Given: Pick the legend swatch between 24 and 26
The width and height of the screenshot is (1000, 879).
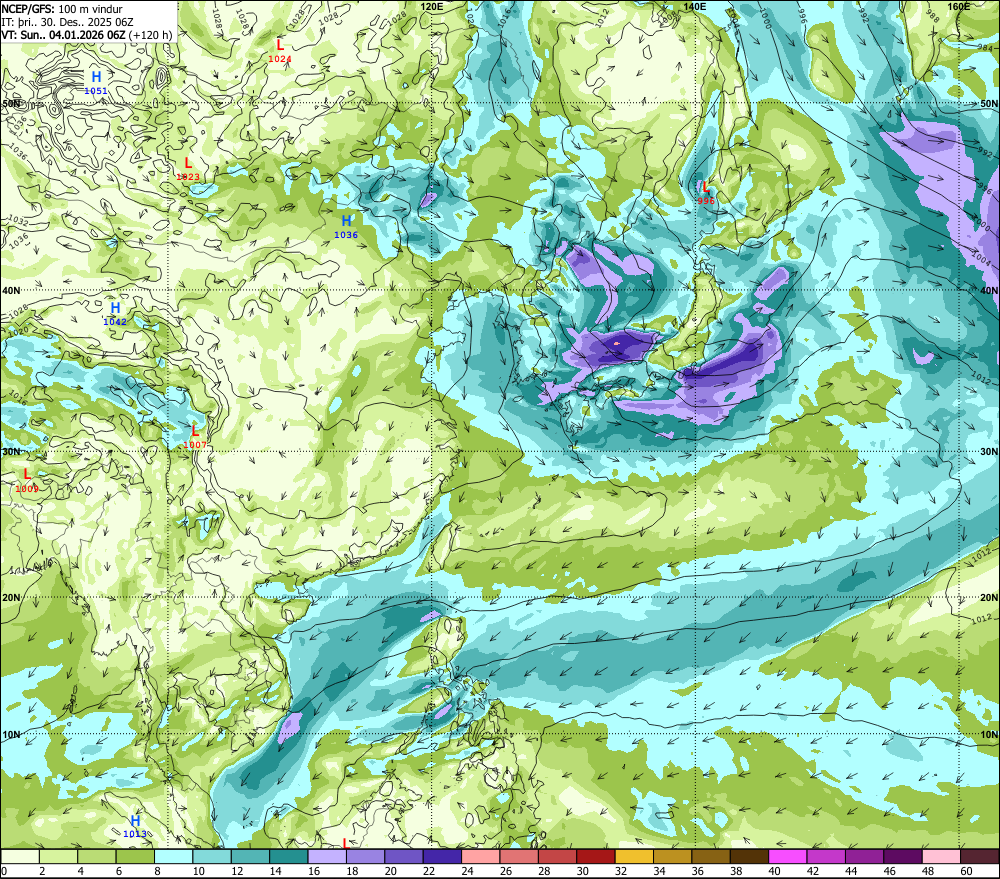Looking at the screenshot, I should click(480, 856).
